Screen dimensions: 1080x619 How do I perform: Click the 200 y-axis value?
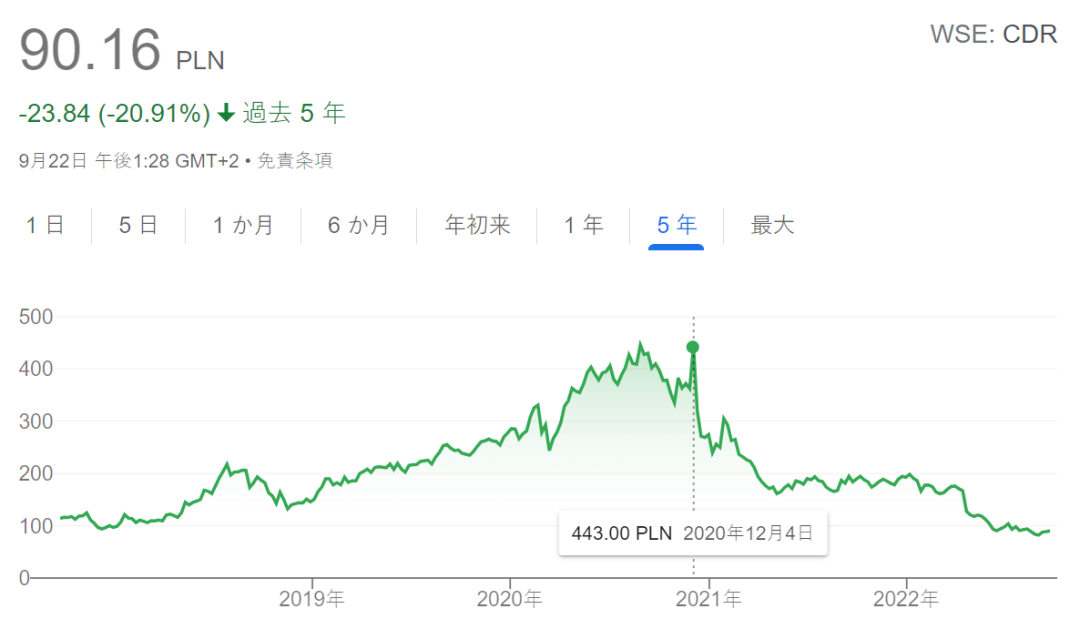[x=36, y=474]
